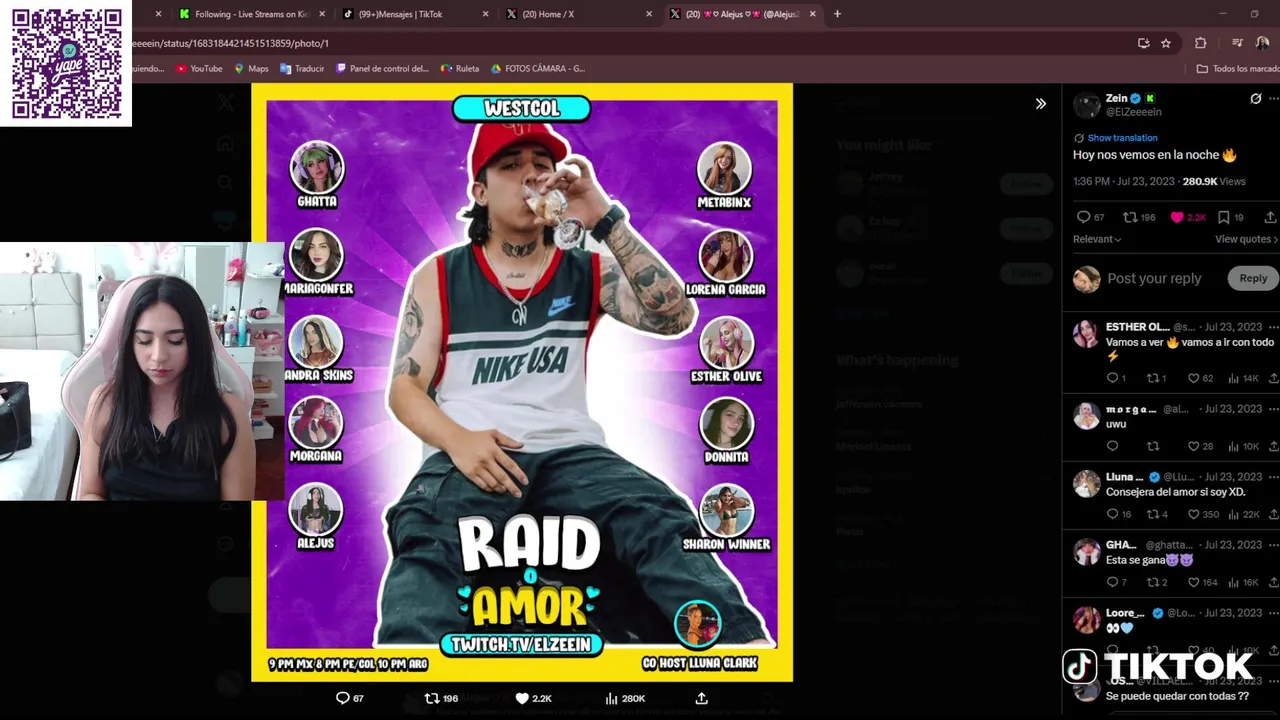Like Lluna's reply with 350 likes
The height and width of the screenshot is (720, 1280).
click(x=1193, y=514)
